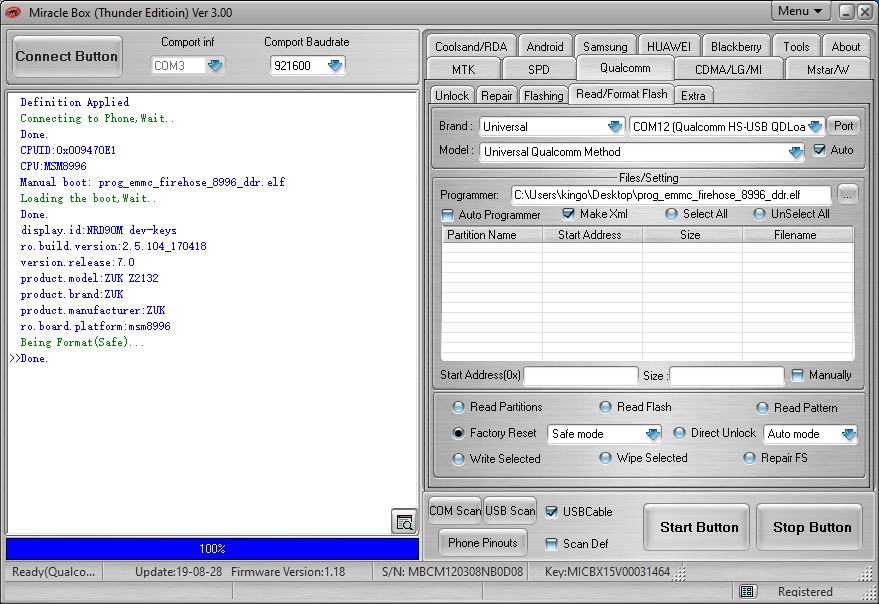
Task: Switch to the MTK tab
Action: coord(464,70)
